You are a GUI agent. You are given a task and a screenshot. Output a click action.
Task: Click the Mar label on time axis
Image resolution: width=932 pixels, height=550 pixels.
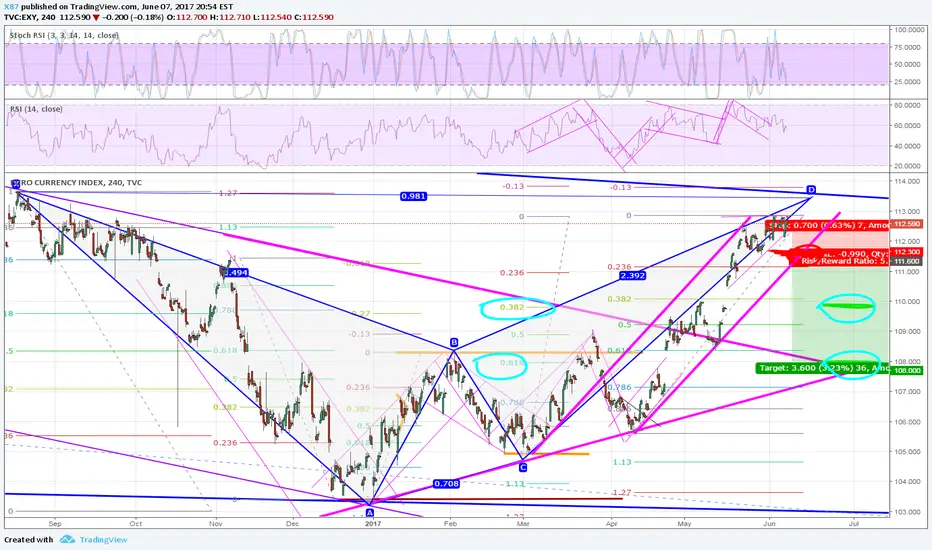523,524
